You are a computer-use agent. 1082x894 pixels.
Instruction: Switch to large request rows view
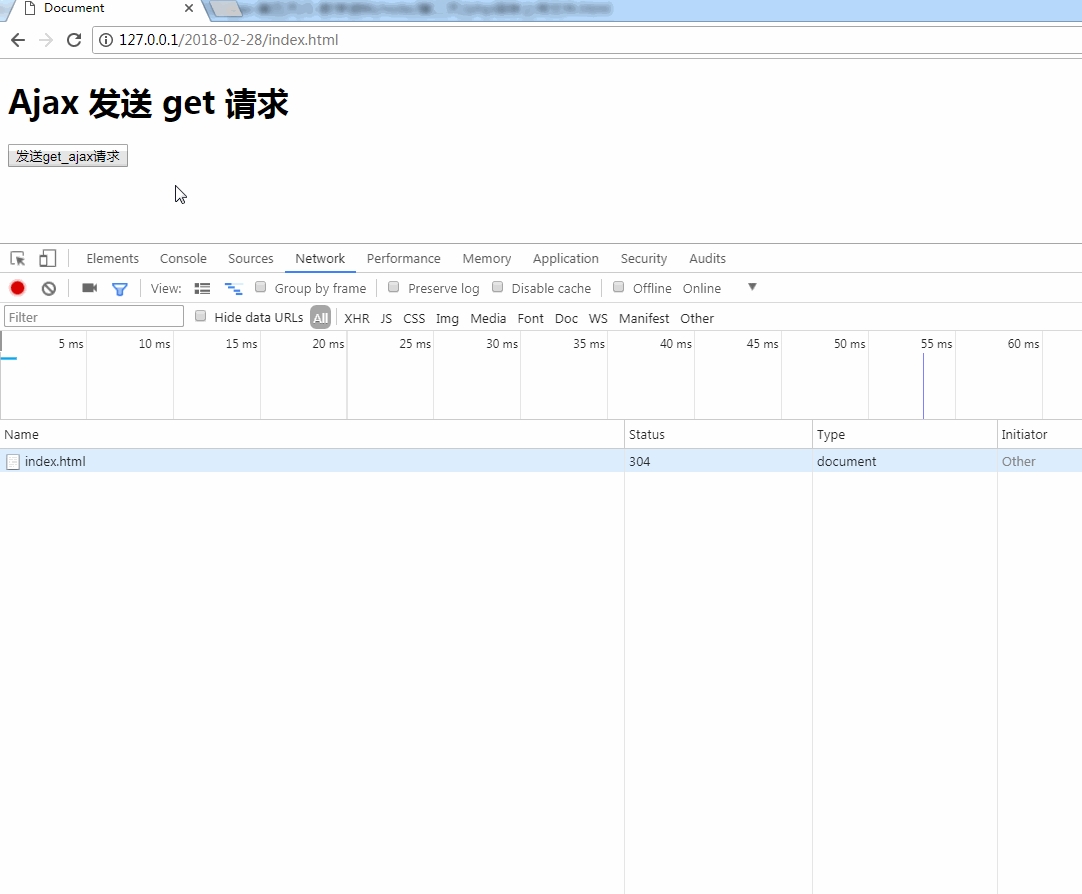tap(202, 288)
